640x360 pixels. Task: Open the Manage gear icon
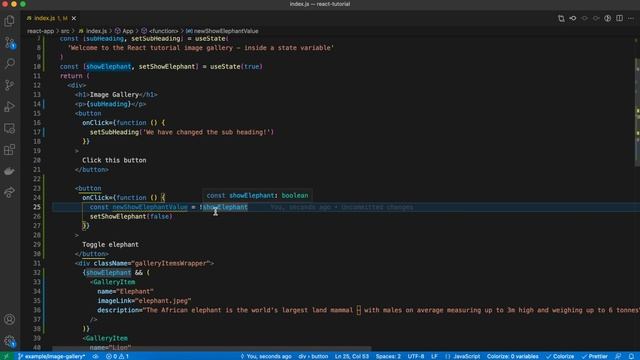pos(9,341)
